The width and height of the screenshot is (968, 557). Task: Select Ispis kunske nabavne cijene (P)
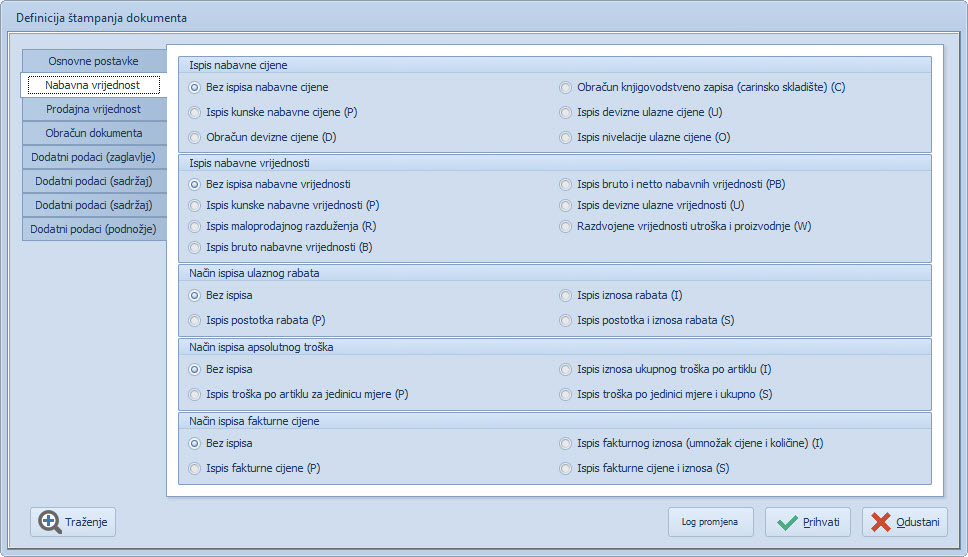195,113
